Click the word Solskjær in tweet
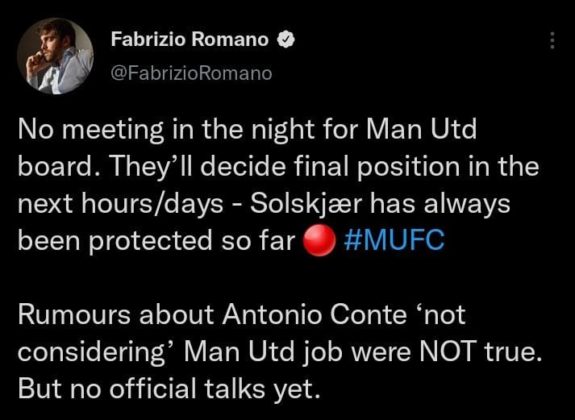The image size is (575, 420). (307, 204)
